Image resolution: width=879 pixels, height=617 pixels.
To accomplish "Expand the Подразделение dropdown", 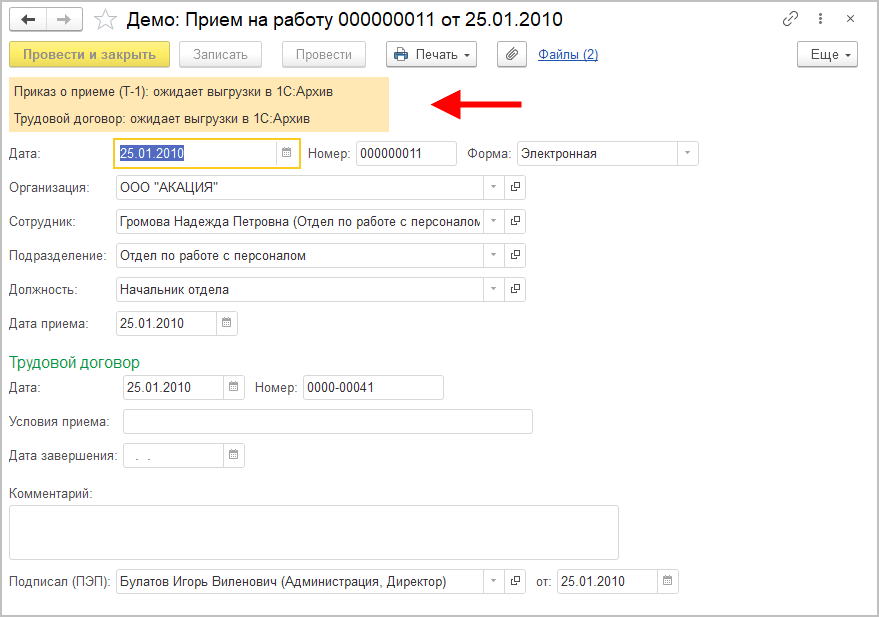I will (x=494, y=255).
